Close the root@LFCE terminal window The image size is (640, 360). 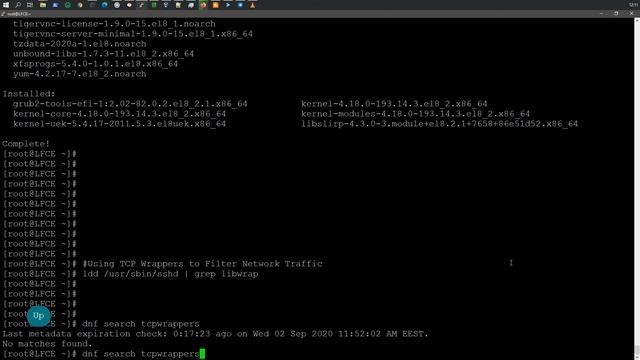coord(631,13)
